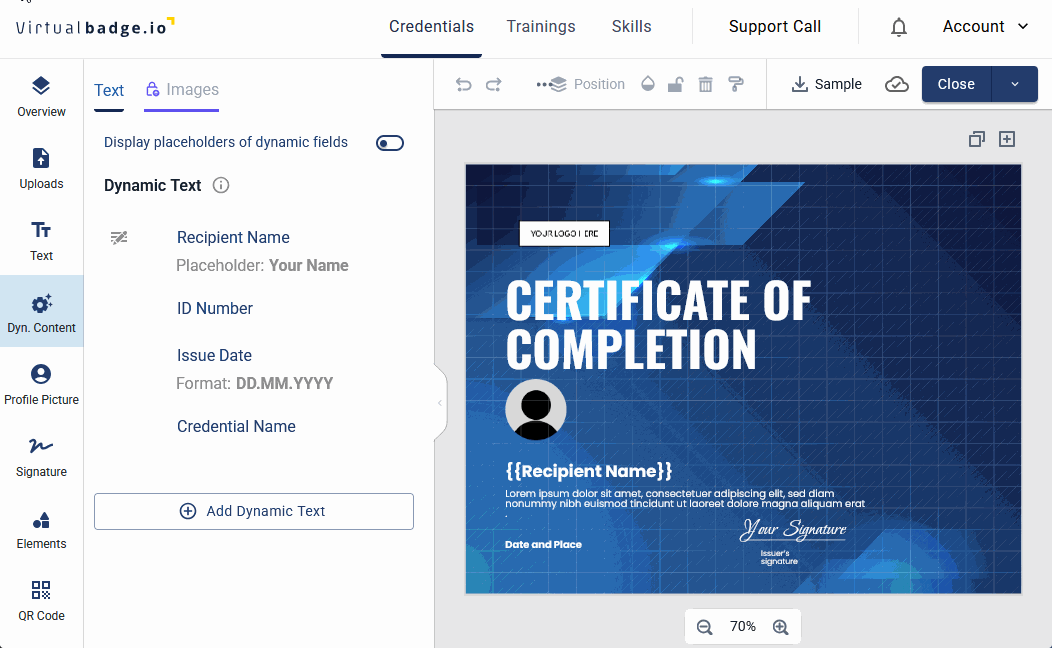Click the trash delete icon in toolbar
This screenshot has height=648, width=1052.
pyautogui.click(x=706, y=85)
